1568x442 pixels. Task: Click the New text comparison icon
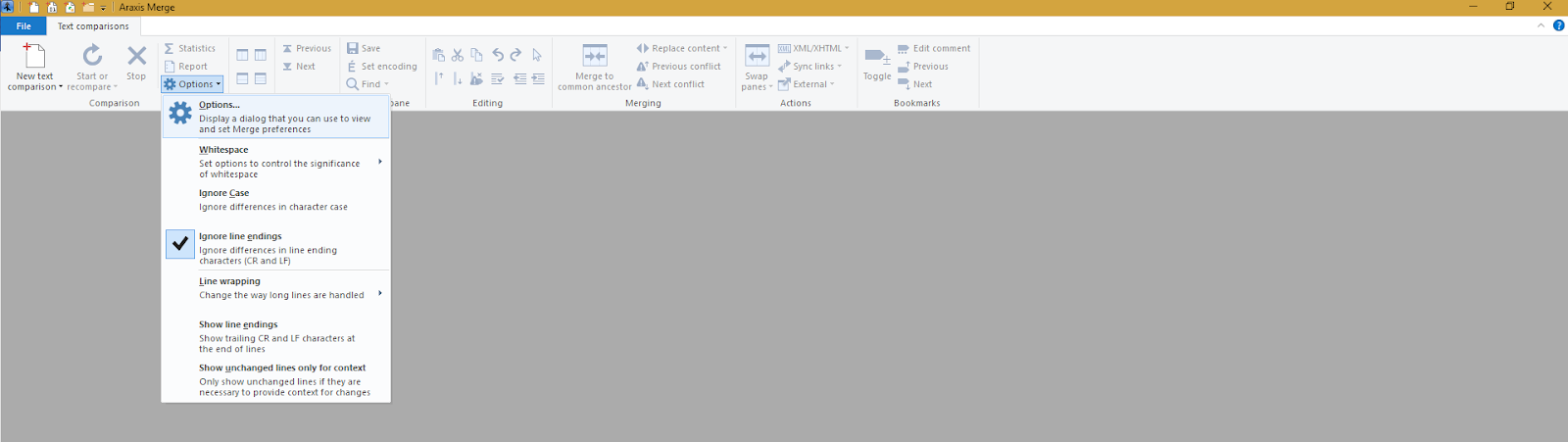click(x=34, y=56)
